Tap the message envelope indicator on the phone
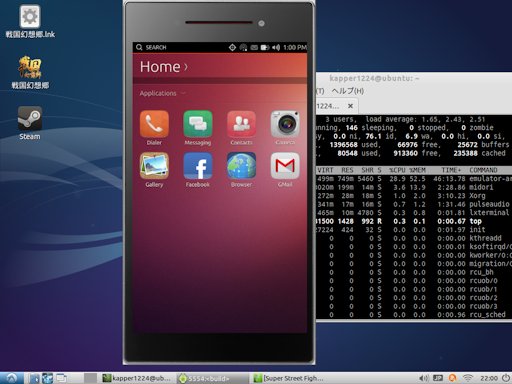Image resolution: width=512 pixels, height=384 pixels. coord(254,47)
